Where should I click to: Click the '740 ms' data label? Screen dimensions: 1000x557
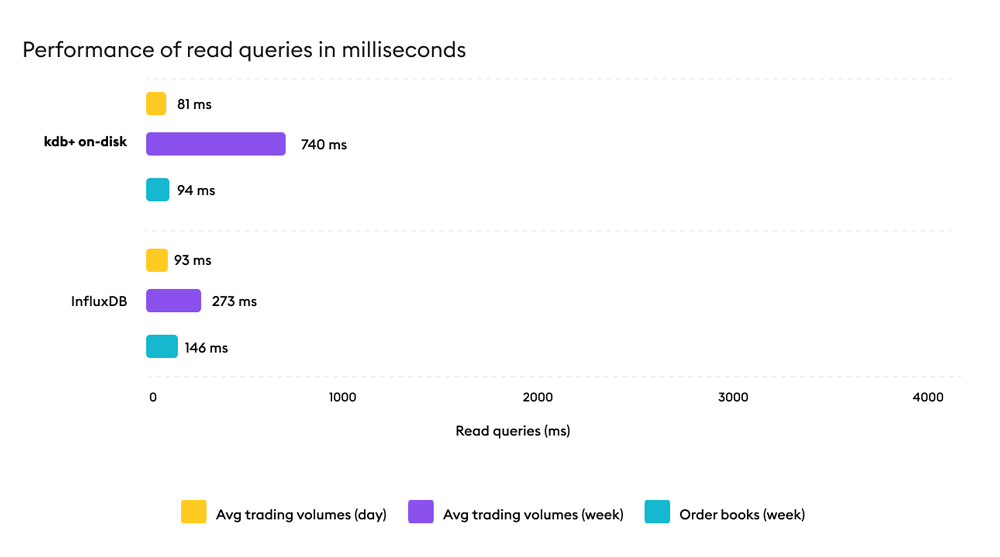click(324, 145)
